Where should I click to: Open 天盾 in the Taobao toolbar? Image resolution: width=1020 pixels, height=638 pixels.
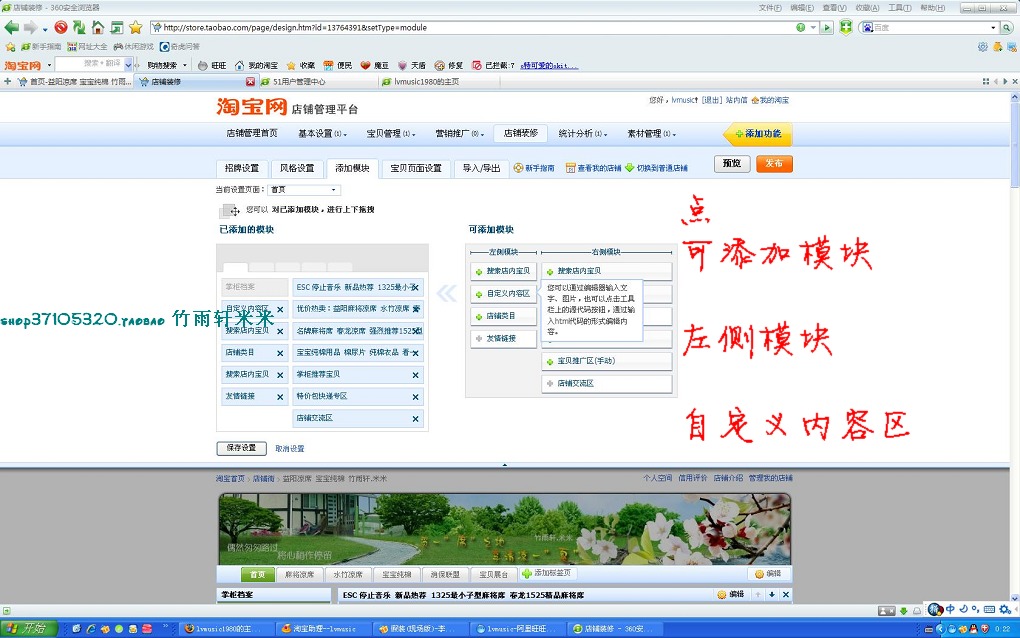412,66
